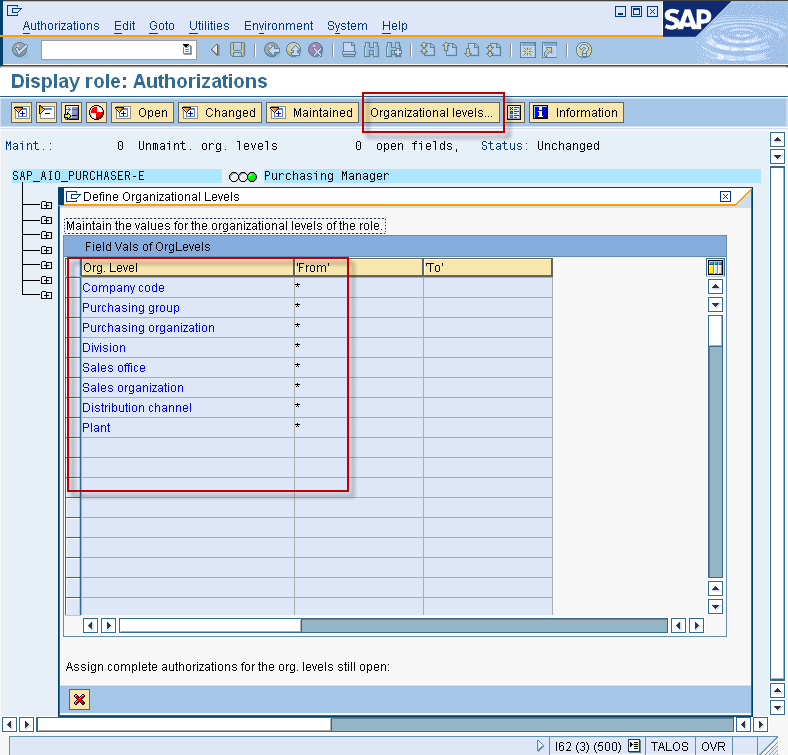Click the green Back arrow icon
The height and width of the screenshot is (755, 788).
pos(272,50)
